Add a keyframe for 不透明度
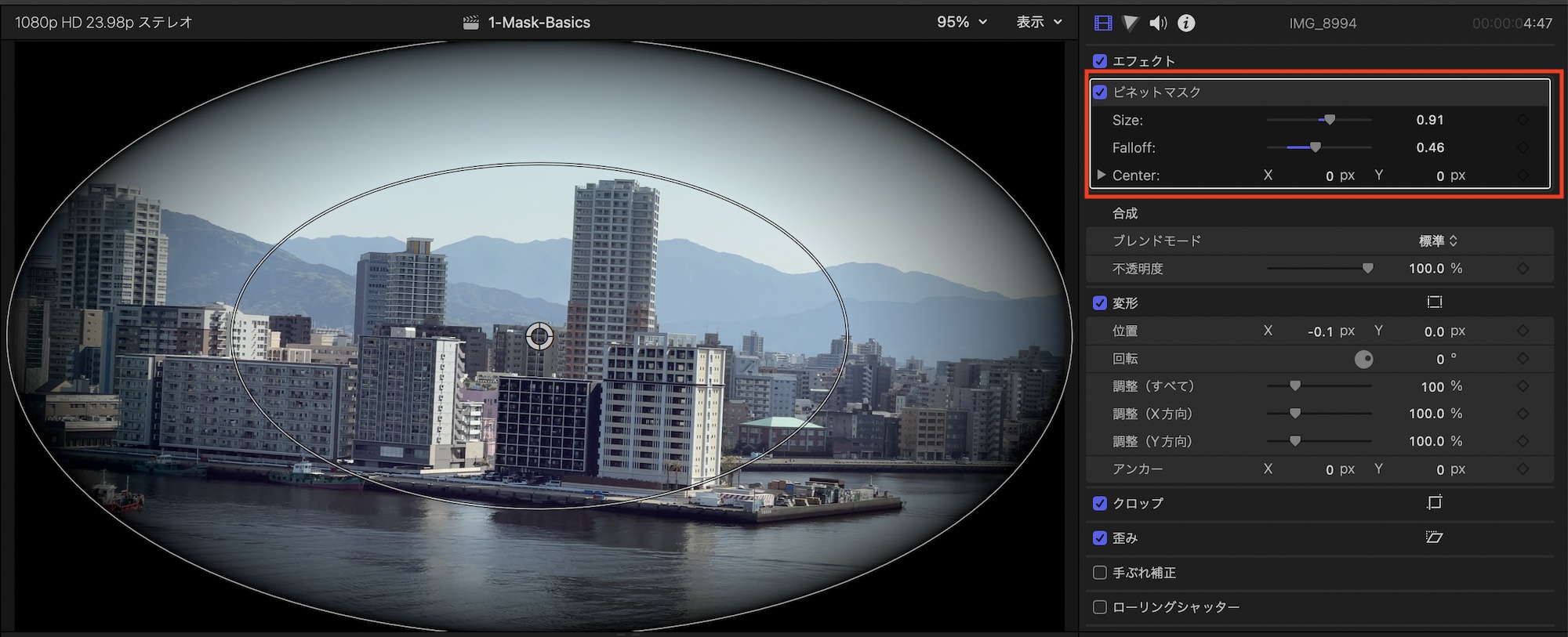The height and width of the screenshot is (637, 1568). coord(1523,269)
